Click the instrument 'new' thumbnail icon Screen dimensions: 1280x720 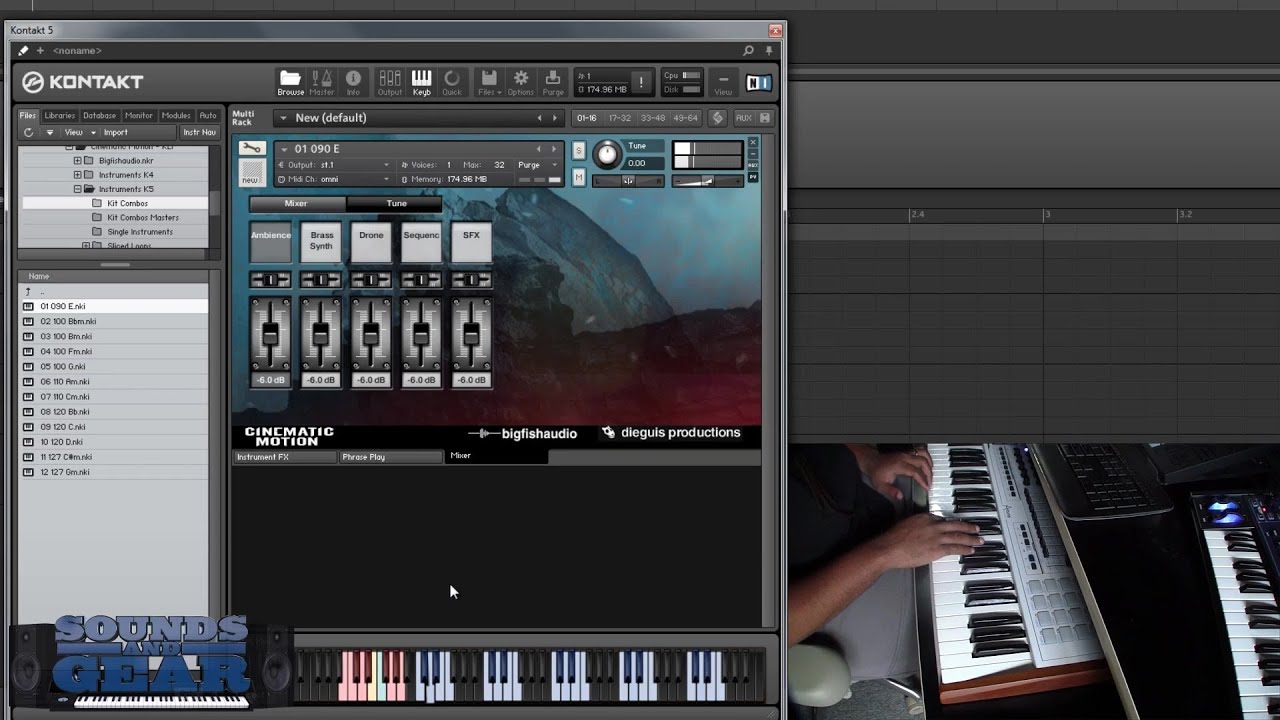click(252, 173)
